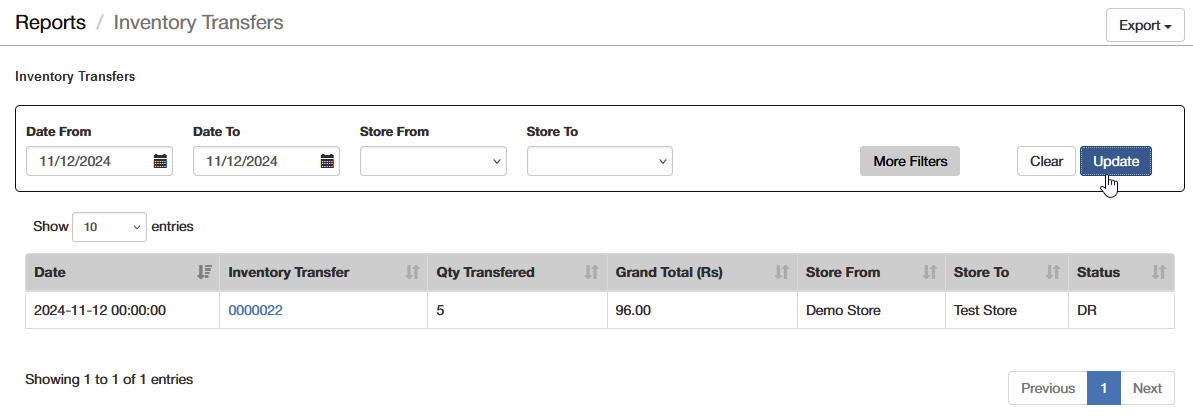Open the Show entries count dropdown
This screenshot has height=417, width=1193.
tap(110, 227)
